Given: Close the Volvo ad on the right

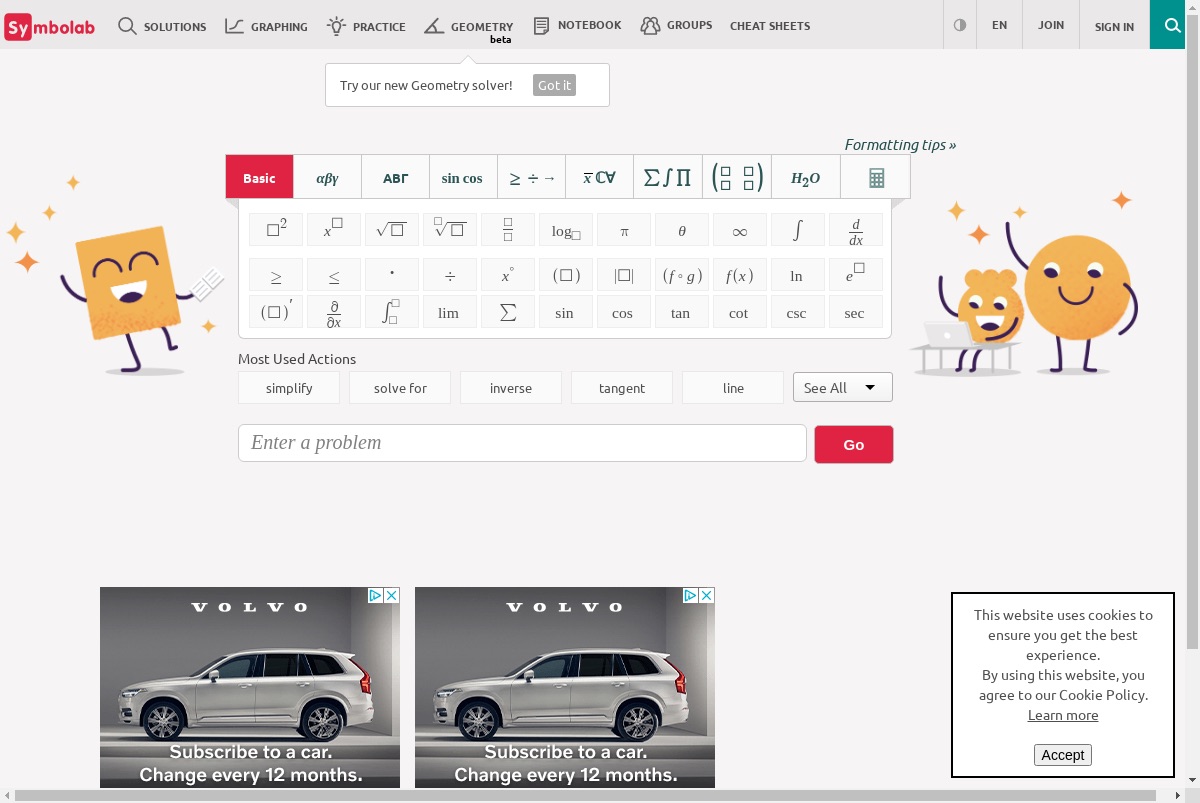Looking at the screenshot, I should tap(707, 595).
